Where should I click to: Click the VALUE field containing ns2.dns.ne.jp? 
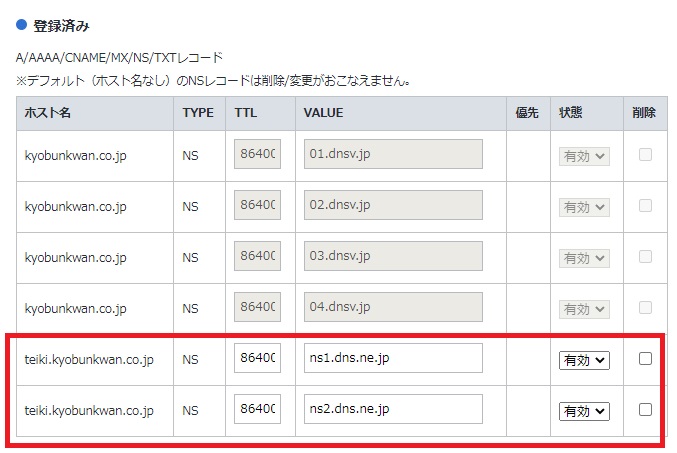(x=393, y=409)
